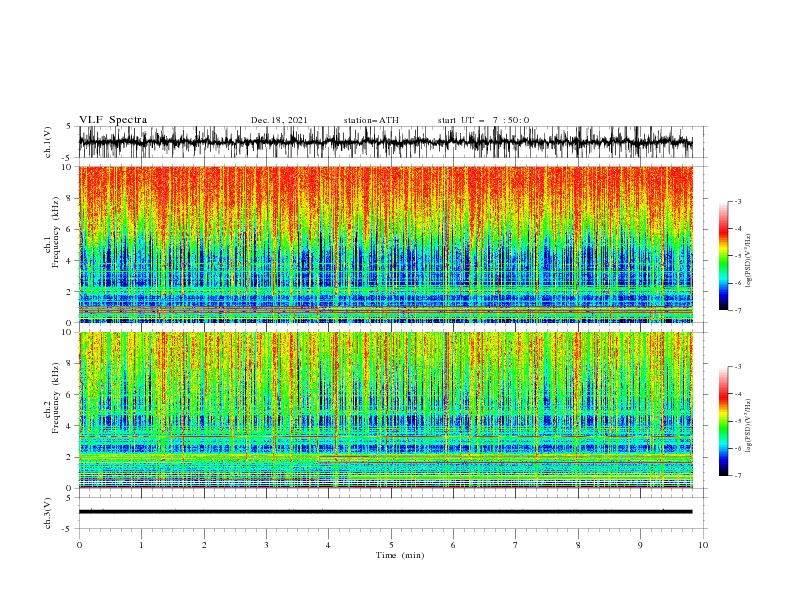Click the "2" kHz tick on ch.2 axis
This screenshot has height=612, width=792.
click(68, 457)
